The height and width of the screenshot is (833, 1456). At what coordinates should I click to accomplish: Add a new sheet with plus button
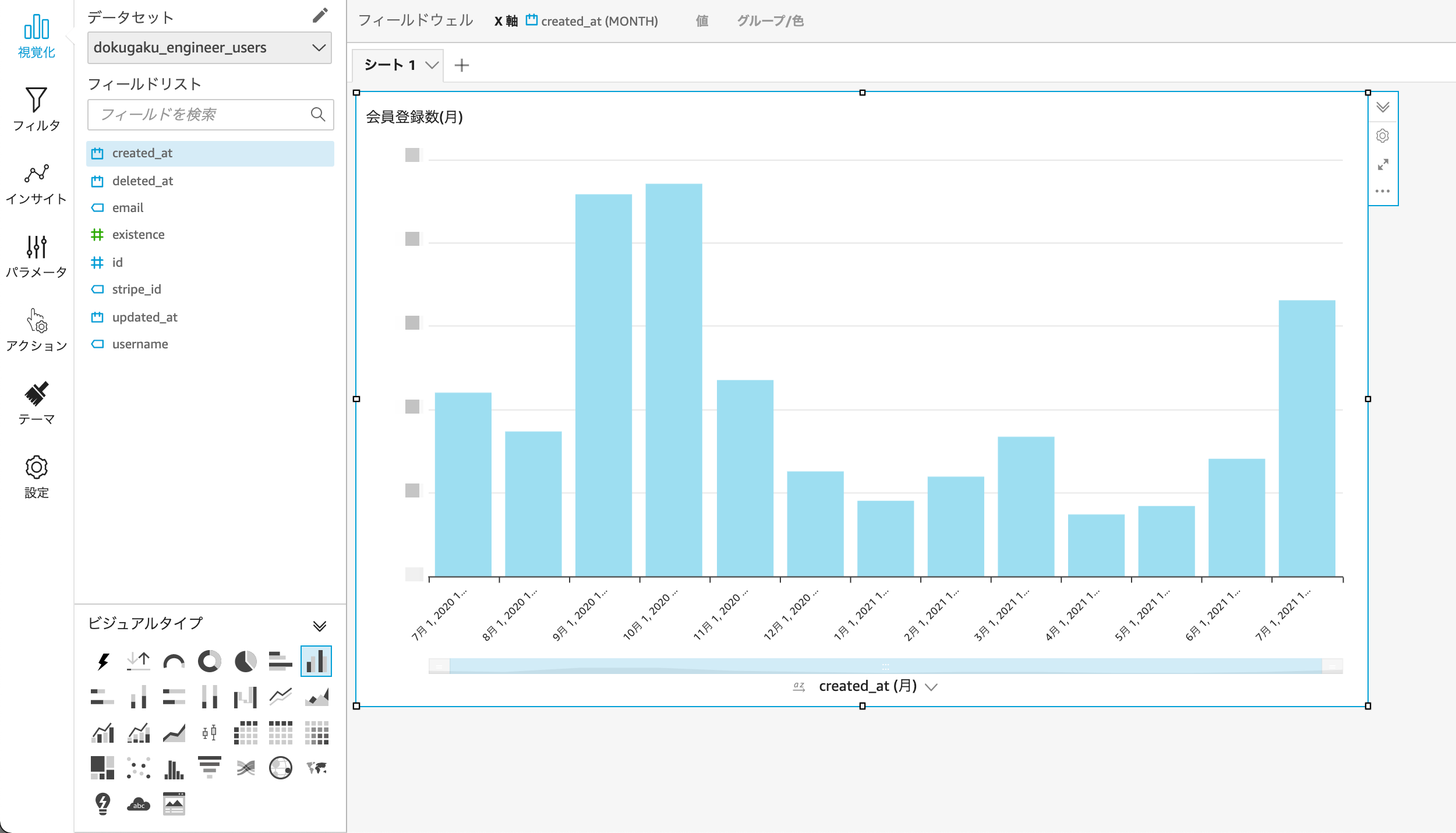[x=461, y=65]
